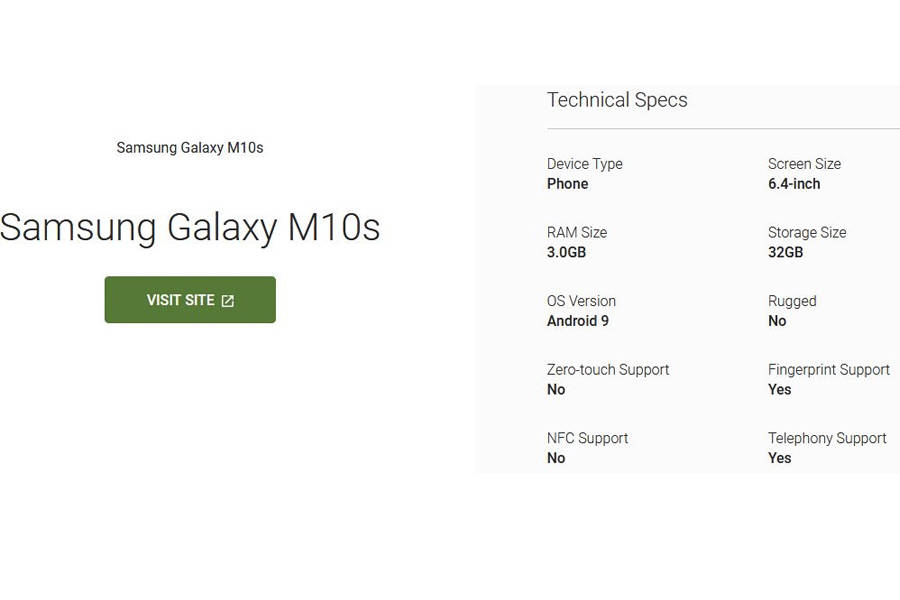Image resolution: width=900 pixels, height=600 pixels.
Task: Select the Device Type spec label
Action: point(584,164)
